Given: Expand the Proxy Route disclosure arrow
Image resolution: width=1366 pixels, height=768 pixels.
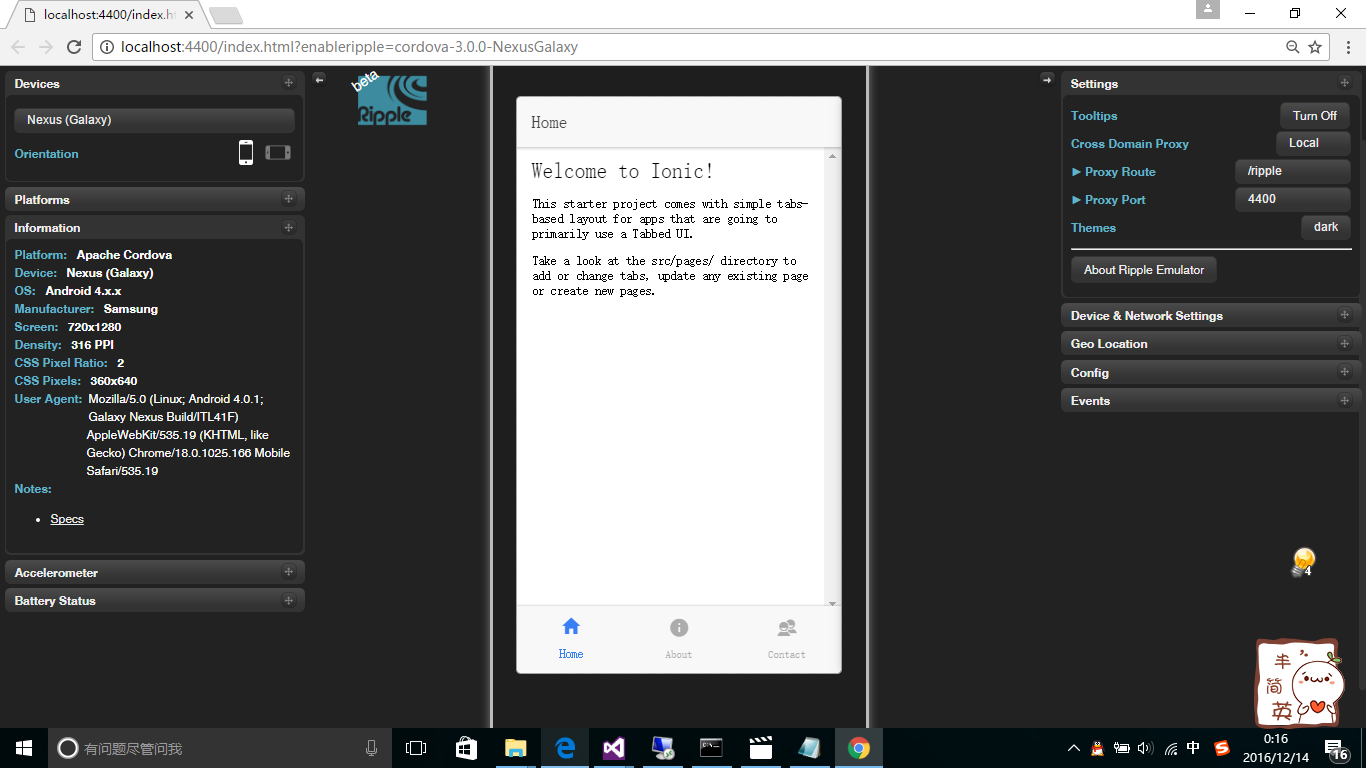Looking at the screenshot, I should point(1076,172).
